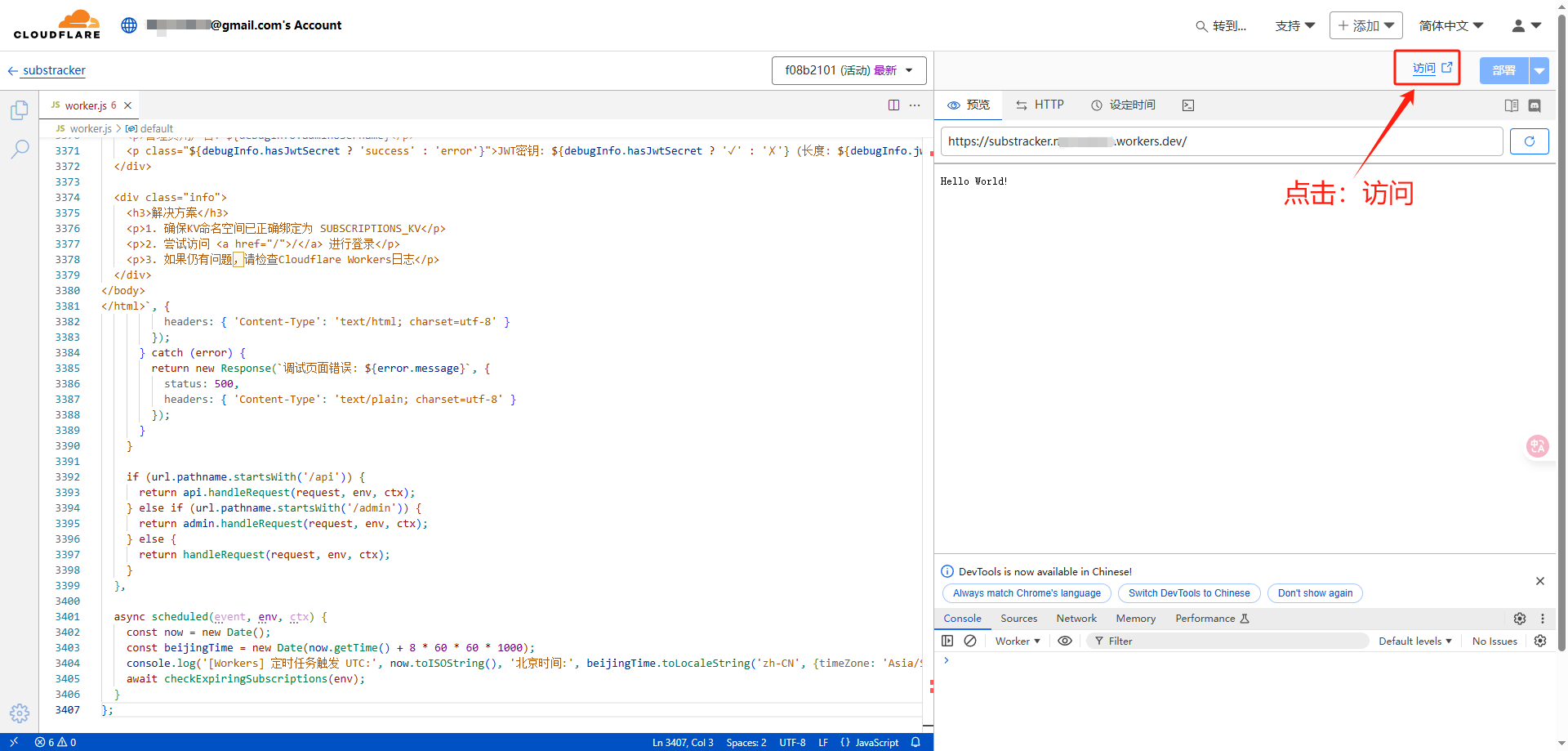
Task: Switch to the 预览 preview tab
Action: pyautogui.click(x=969, y=105)
